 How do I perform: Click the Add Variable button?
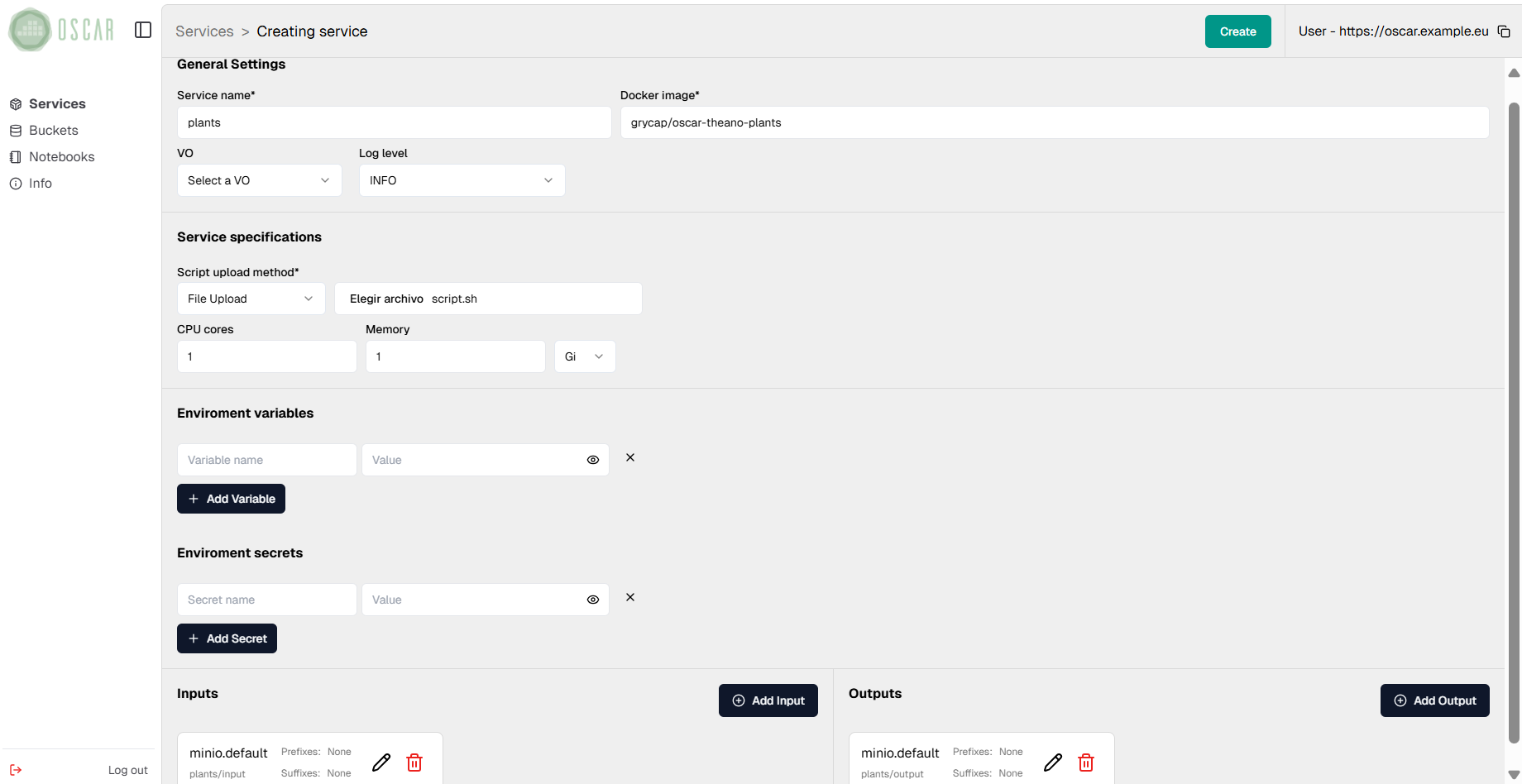[231, 499]
